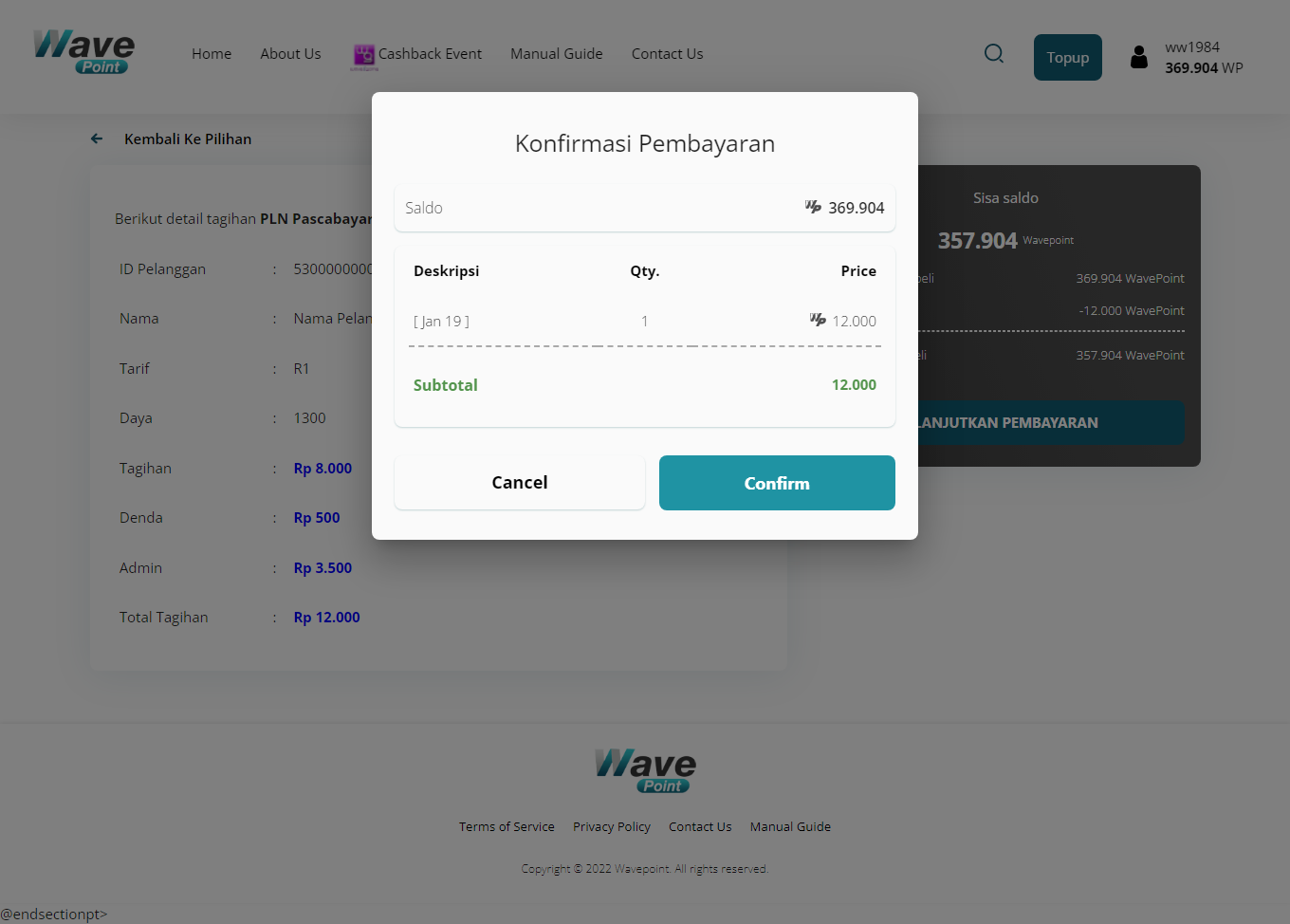Click the user profile icon
Image resolution: width=1290 pixels, height=924 pixels.
click(x=1139, y=58)
